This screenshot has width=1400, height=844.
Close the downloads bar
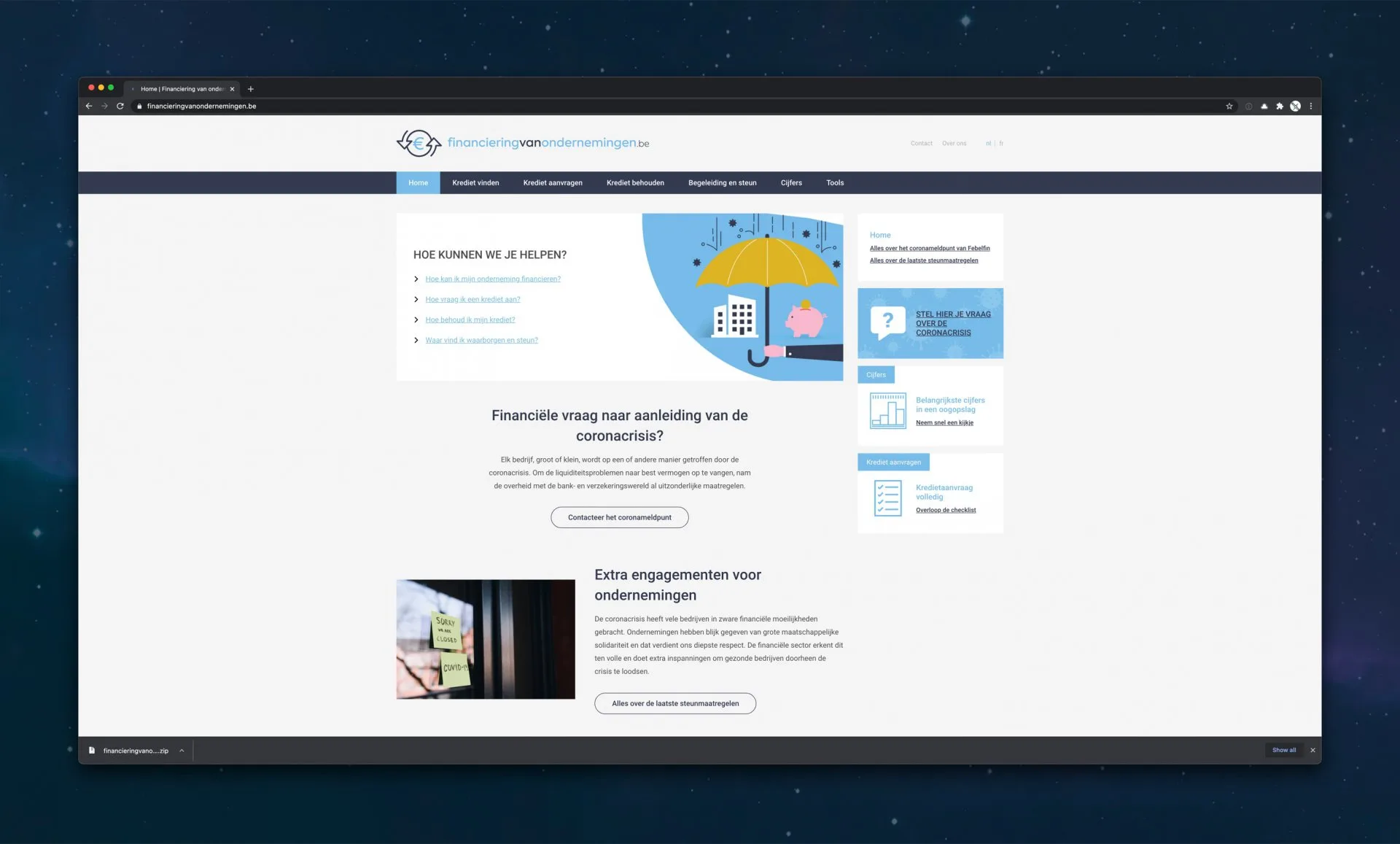click(1312, 750)
